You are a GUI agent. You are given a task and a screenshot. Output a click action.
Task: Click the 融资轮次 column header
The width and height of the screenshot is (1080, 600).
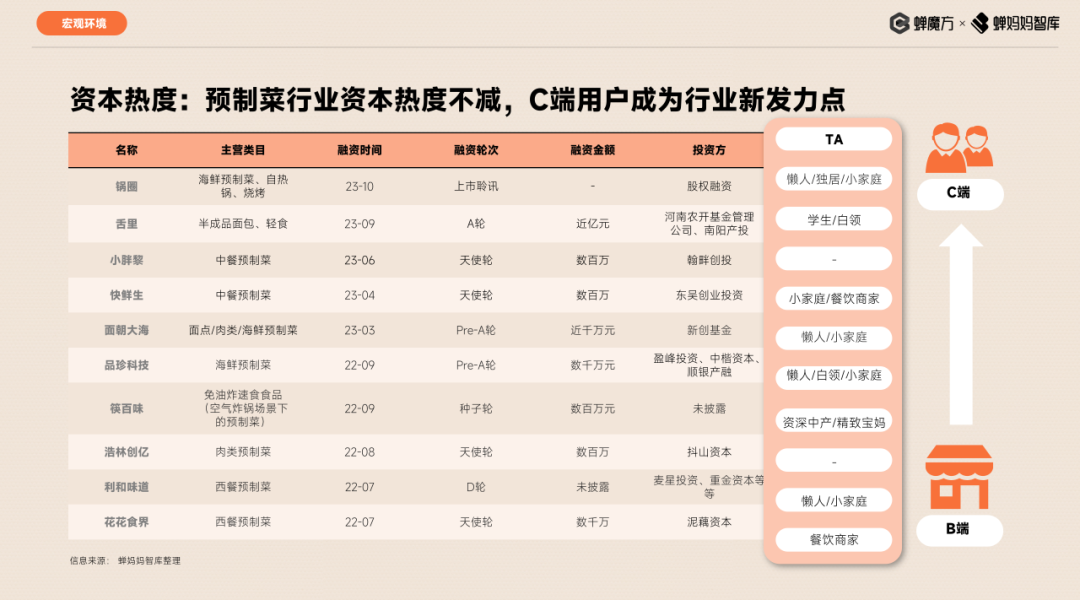click(476, 150)
